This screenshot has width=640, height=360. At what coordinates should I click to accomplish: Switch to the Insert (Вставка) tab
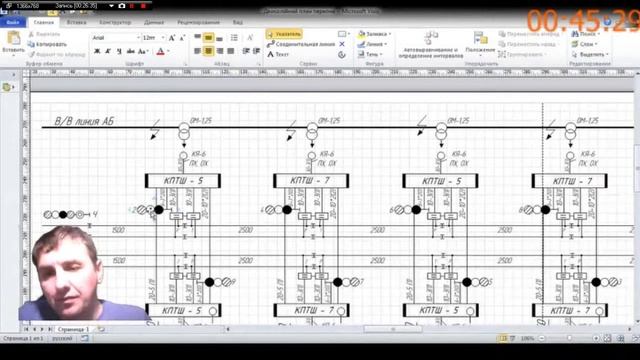click(77, 22)
